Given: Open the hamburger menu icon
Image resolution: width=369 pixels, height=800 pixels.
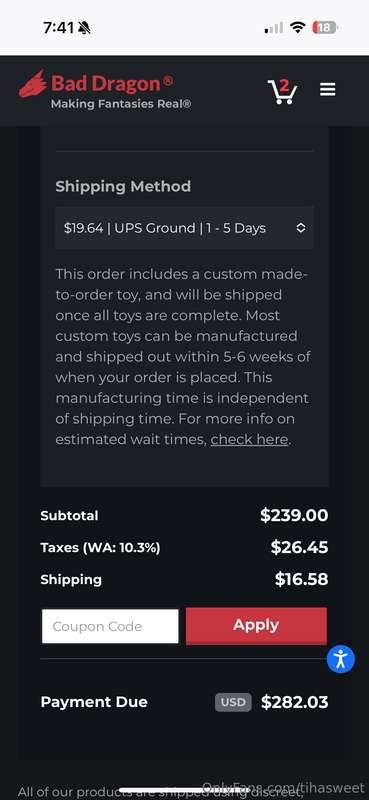Looking at the screenshot, I should (x=327, y=90).
